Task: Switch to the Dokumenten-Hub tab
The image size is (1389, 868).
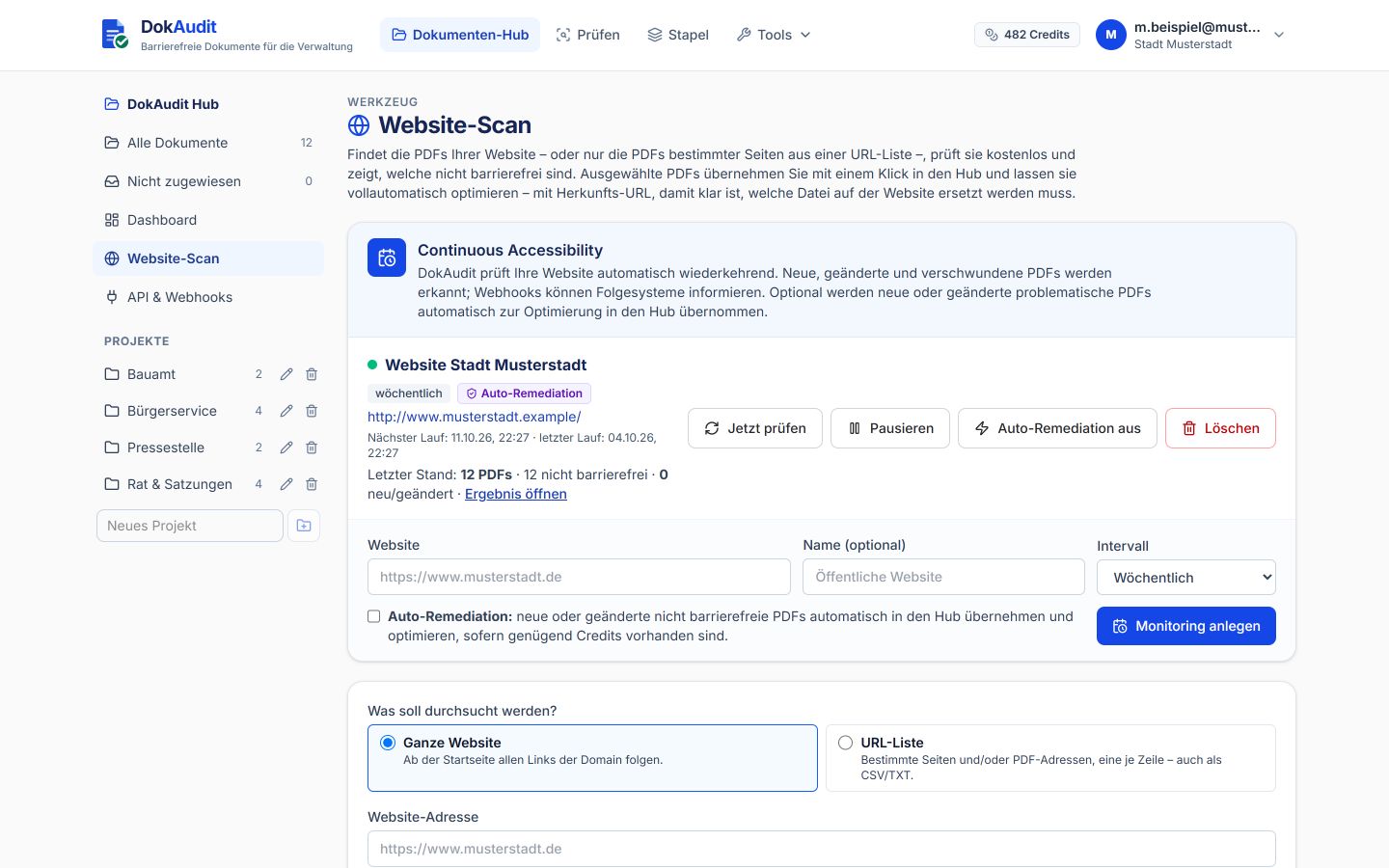Action: 460,35
